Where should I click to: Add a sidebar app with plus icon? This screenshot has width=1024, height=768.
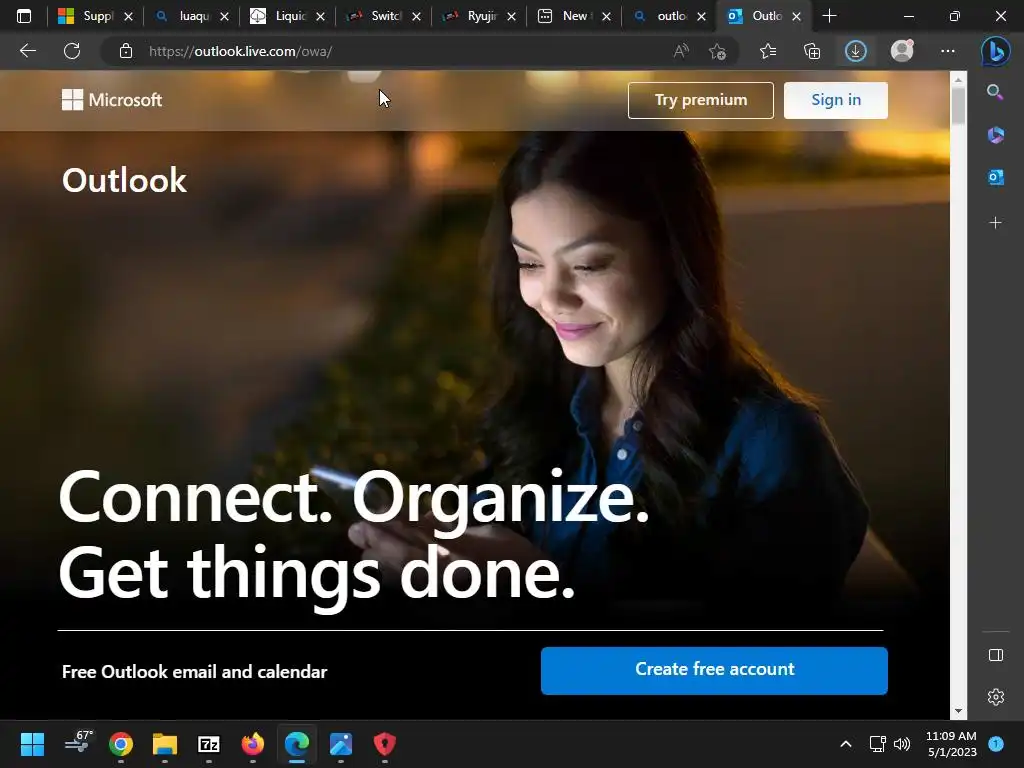point(995,223)
